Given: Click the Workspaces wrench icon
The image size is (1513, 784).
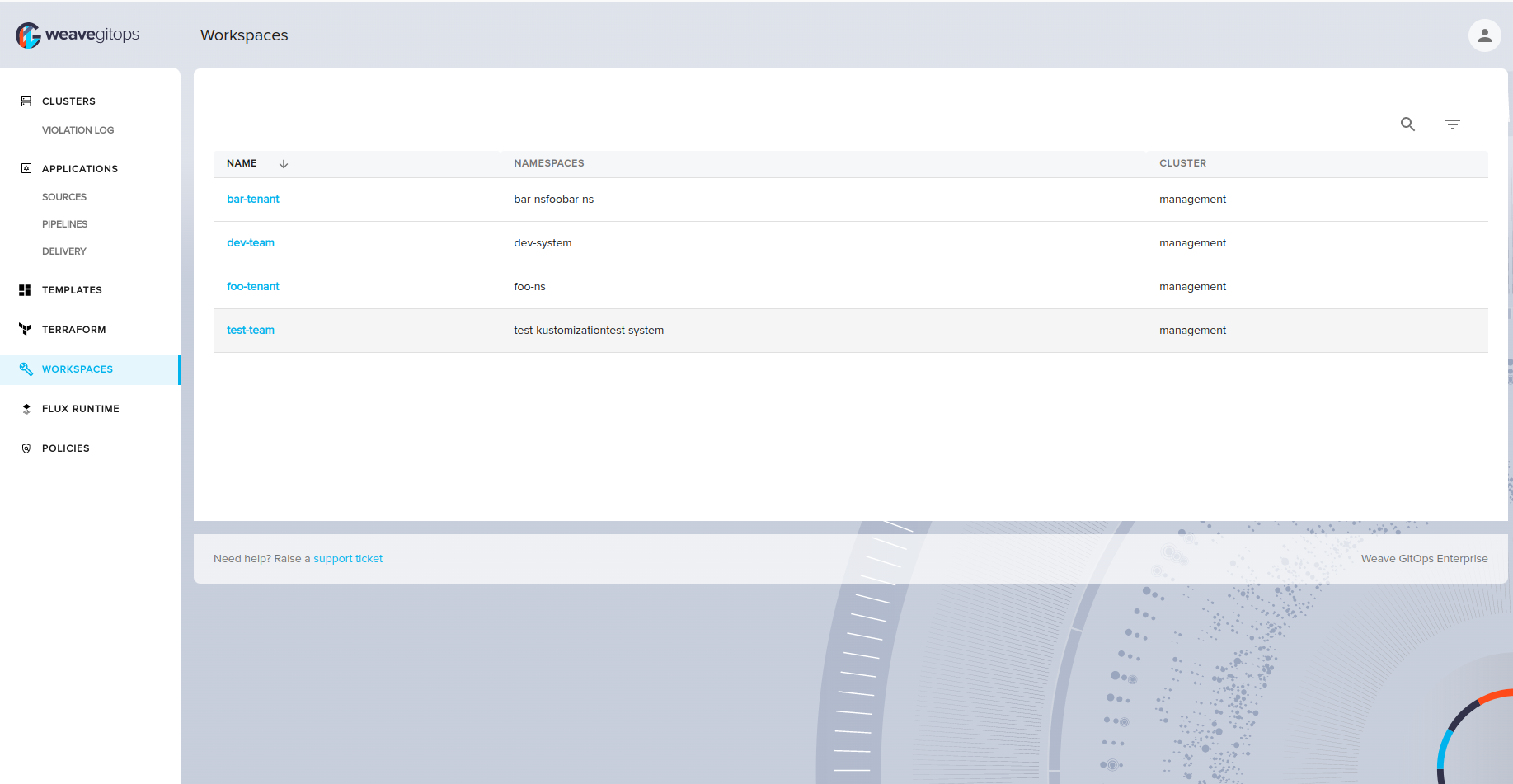Looking at the screenshot, I should 26,369.
